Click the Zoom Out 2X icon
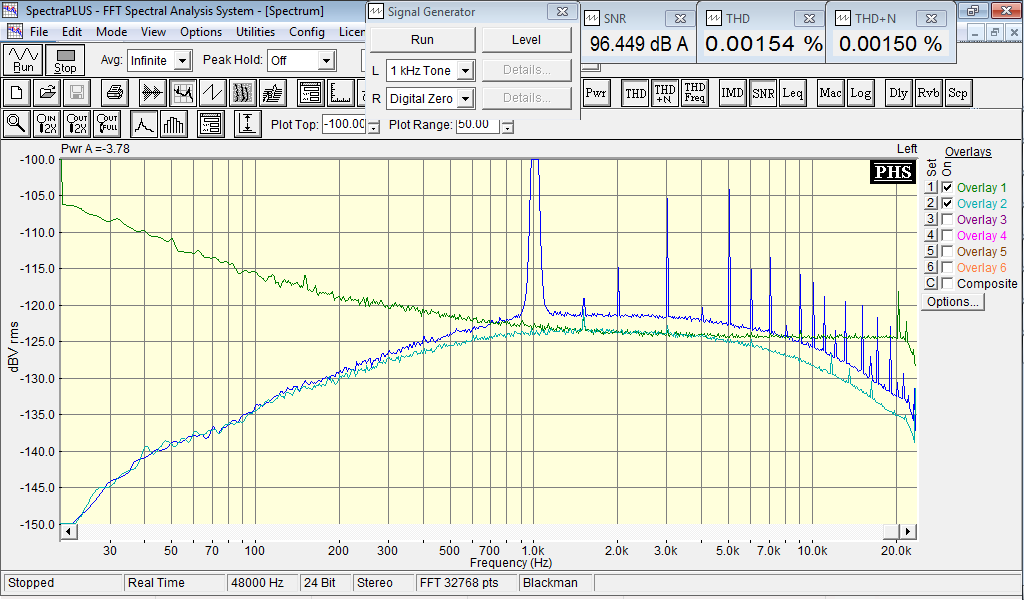The image size is (1024, 600). pos(77,123)
